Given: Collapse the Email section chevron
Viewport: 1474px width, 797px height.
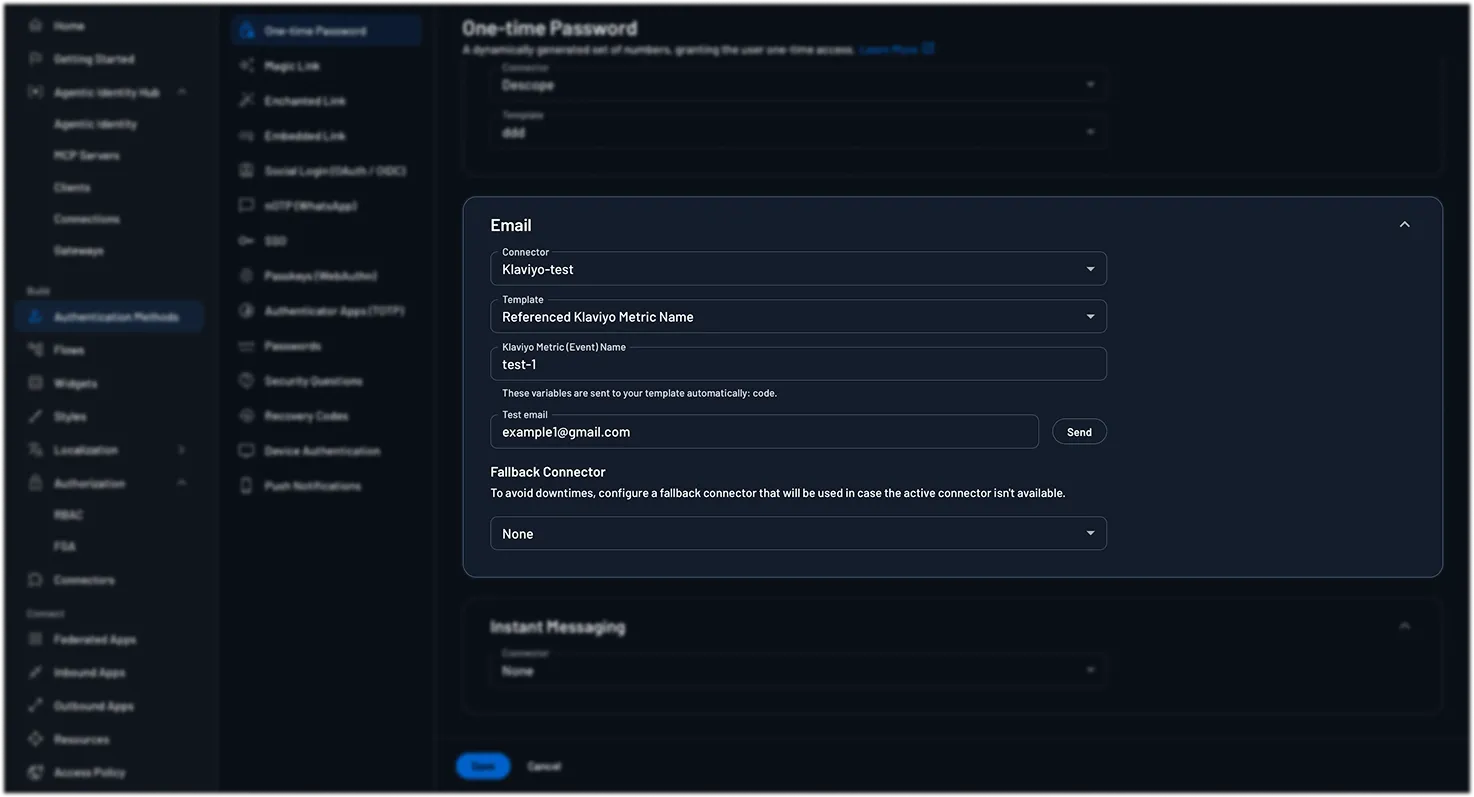Looking at the screenshot, I should (1404, 225).
